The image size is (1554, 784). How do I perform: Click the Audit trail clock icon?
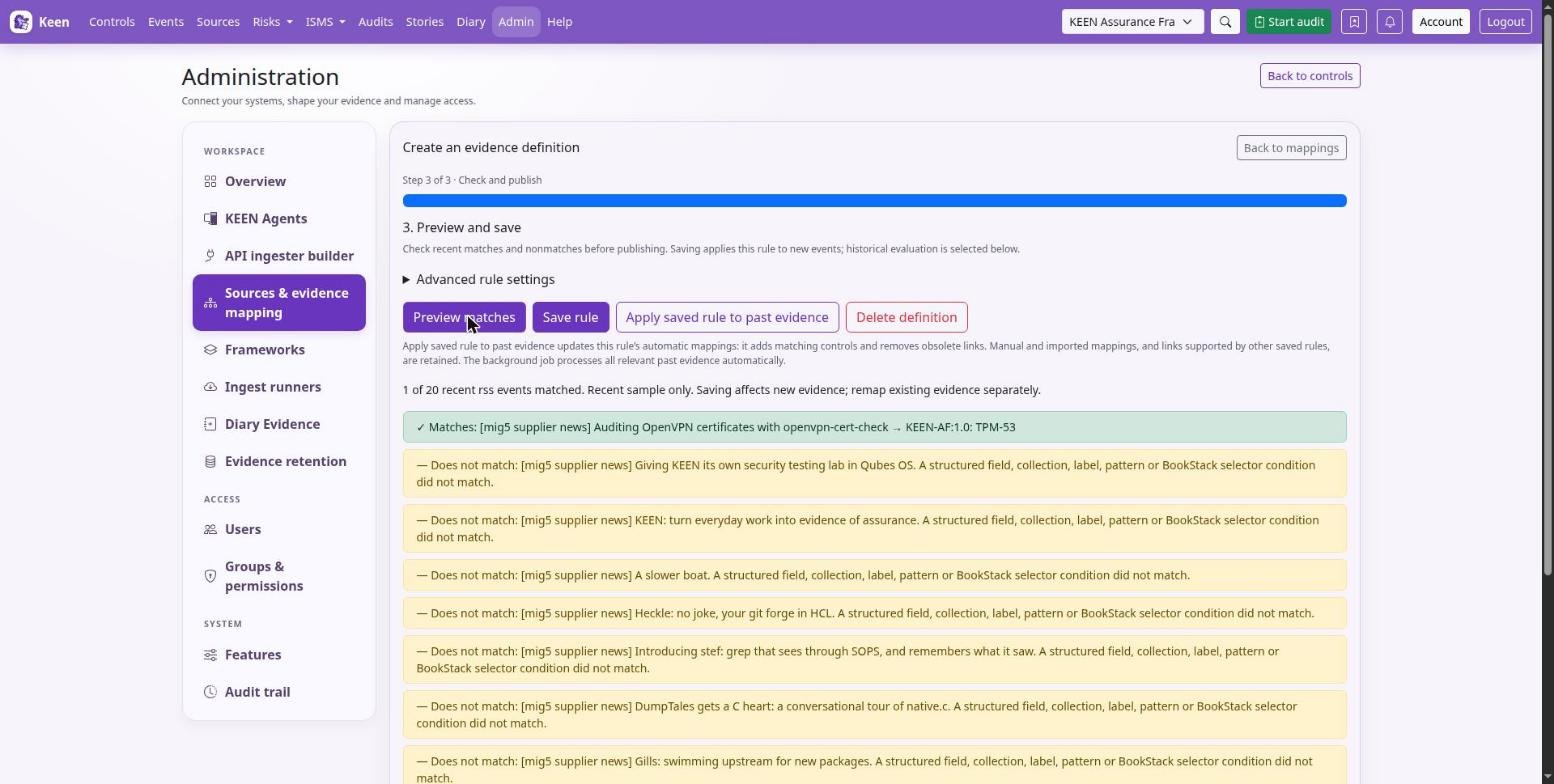click(210, 692)
